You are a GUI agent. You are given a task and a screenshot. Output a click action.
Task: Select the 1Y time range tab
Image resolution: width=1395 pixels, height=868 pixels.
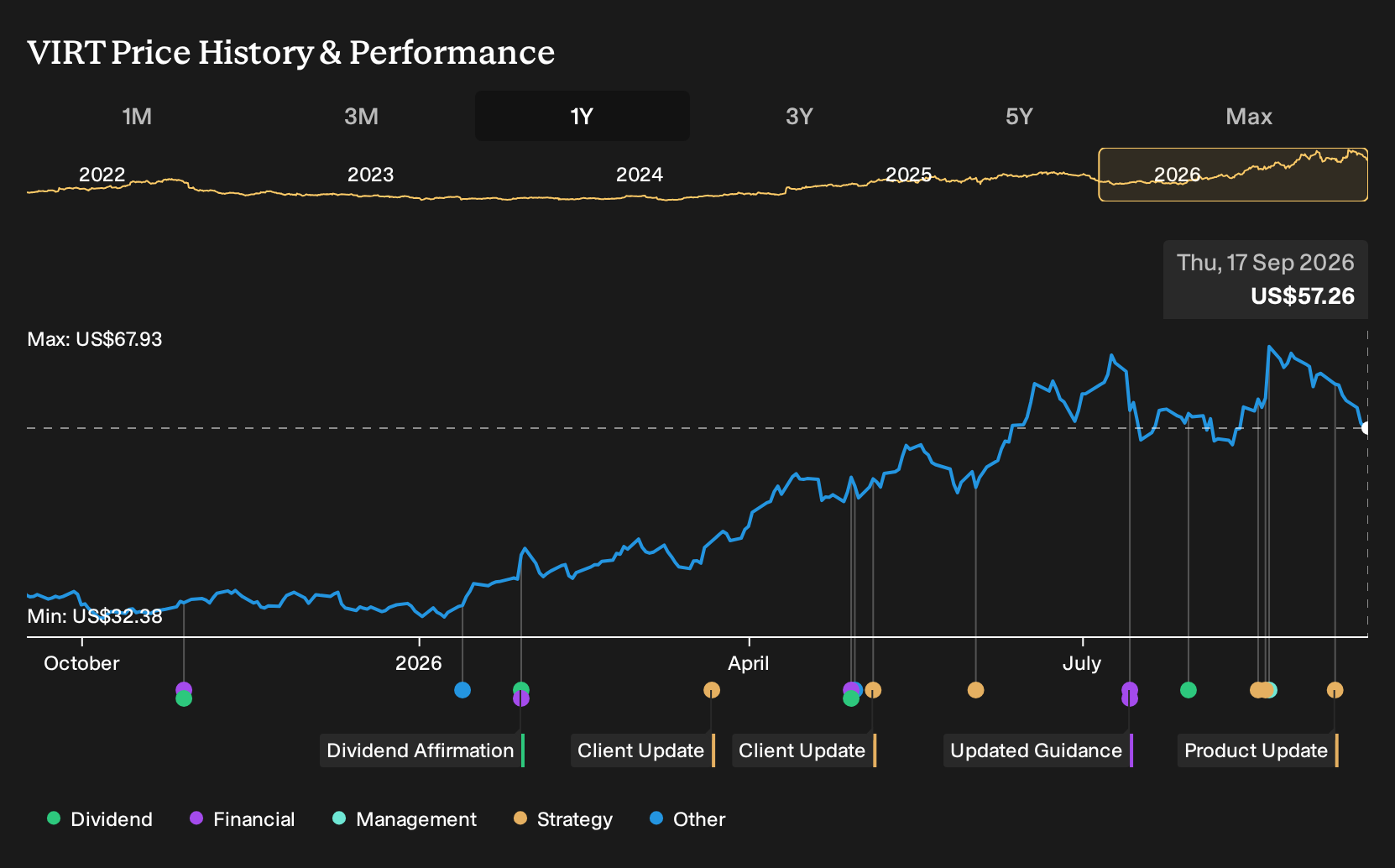tap(582, 116)
